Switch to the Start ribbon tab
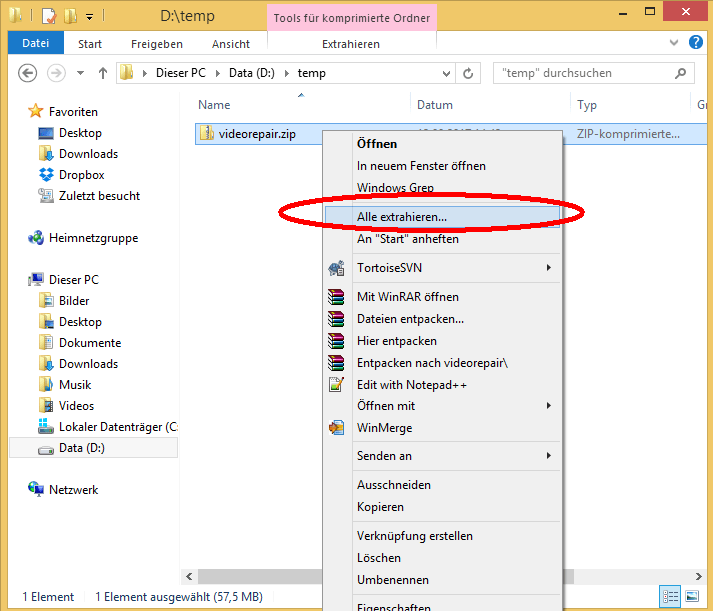Viewport: 713px width, 611px height. 90,44
